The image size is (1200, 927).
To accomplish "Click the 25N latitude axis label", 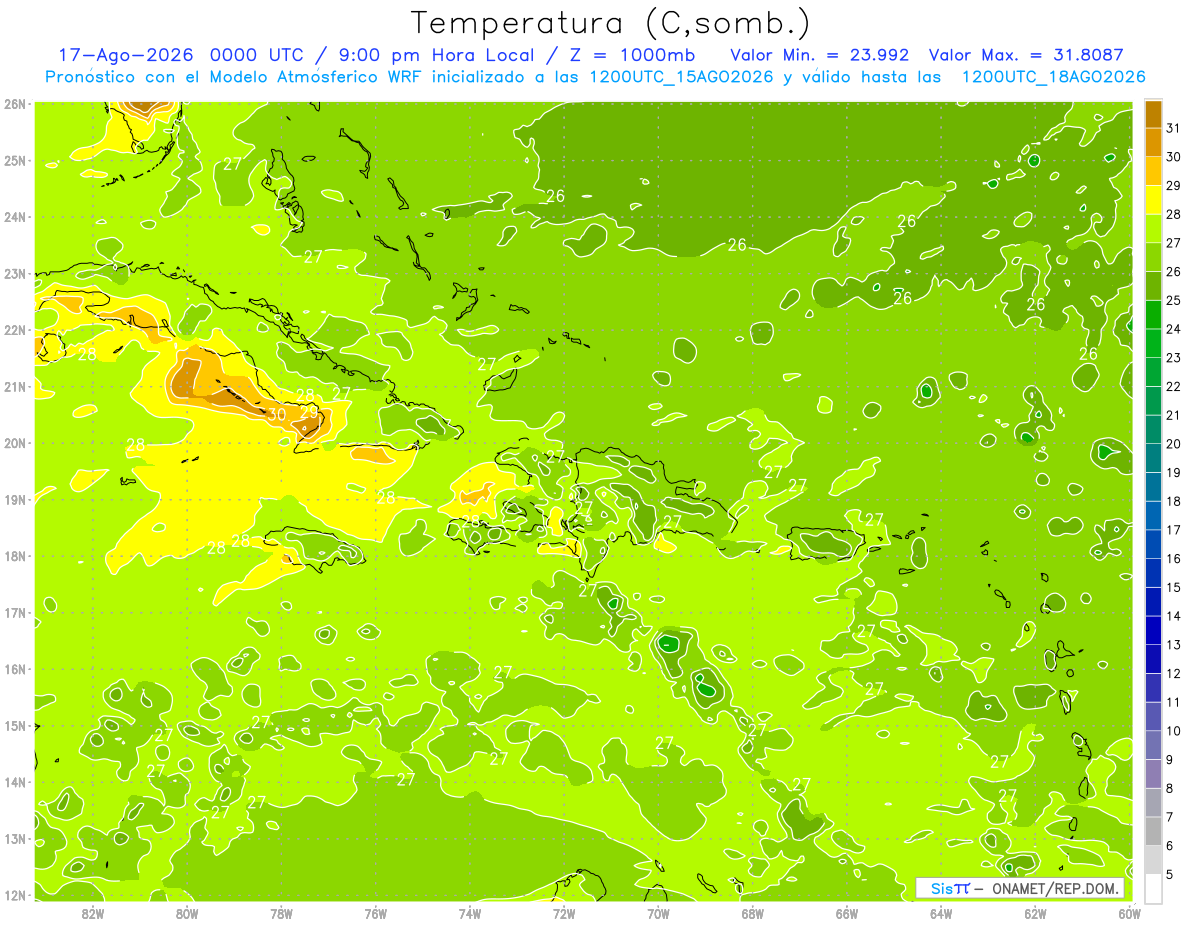I will point(14,160).
